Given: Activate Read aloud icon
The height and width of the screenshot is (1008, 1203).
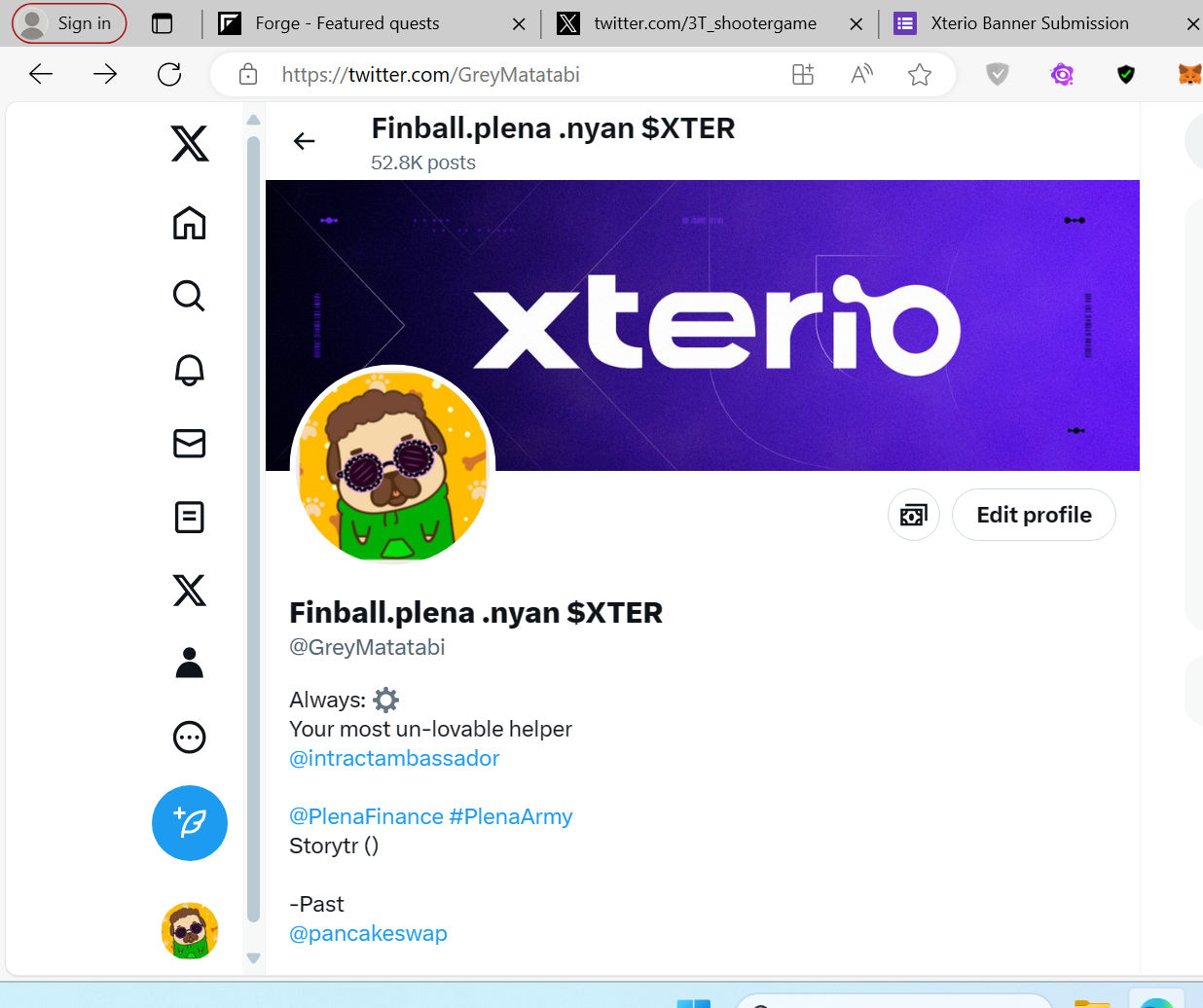Looking at the screenshot, I should coord(861,74).
